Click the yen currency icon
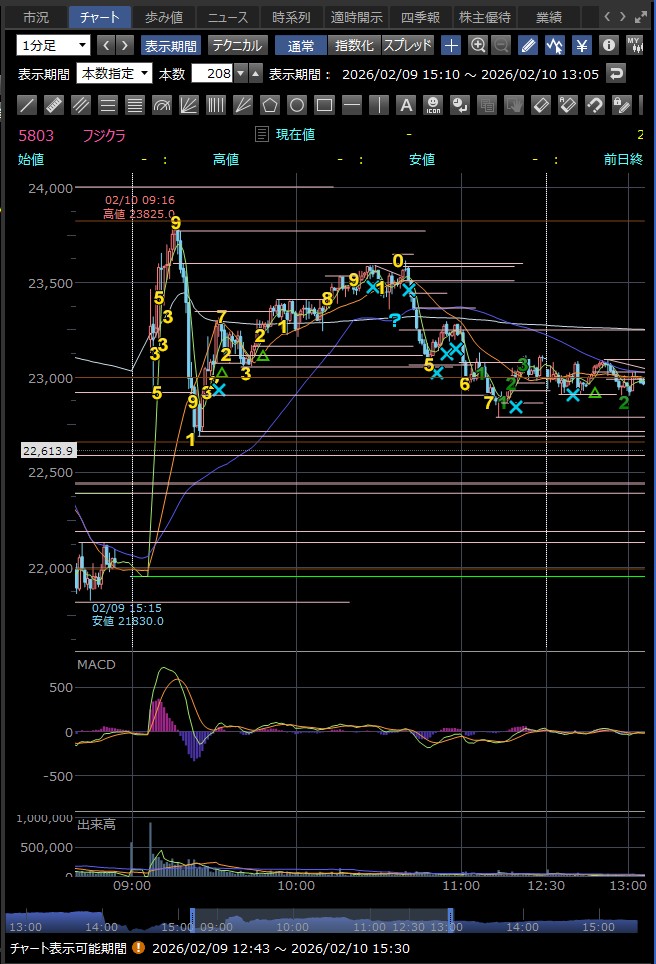 pyautogui.click(x=581, y=45)
